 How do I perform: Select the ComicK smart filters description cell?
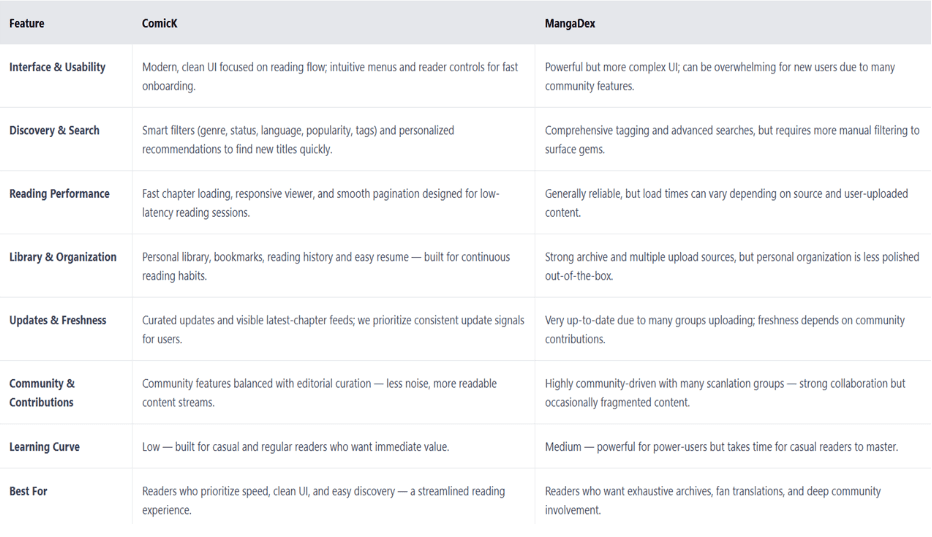click(x=298, y=139)
